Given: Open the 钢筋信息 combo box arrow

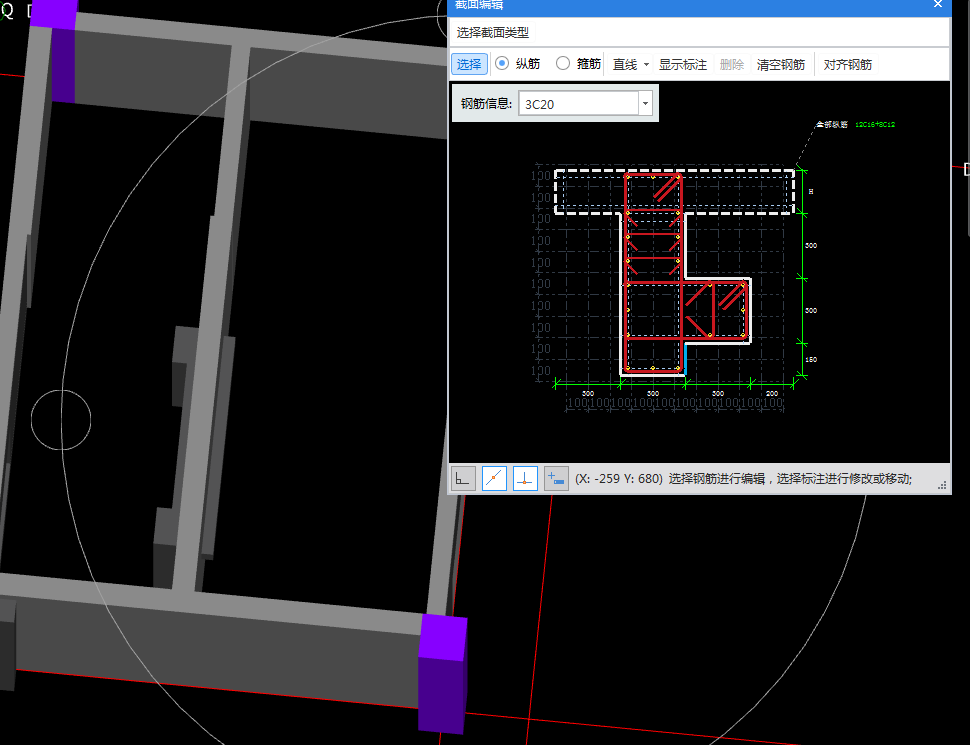Looking at the screenshot, I should (x=645, y=103).
